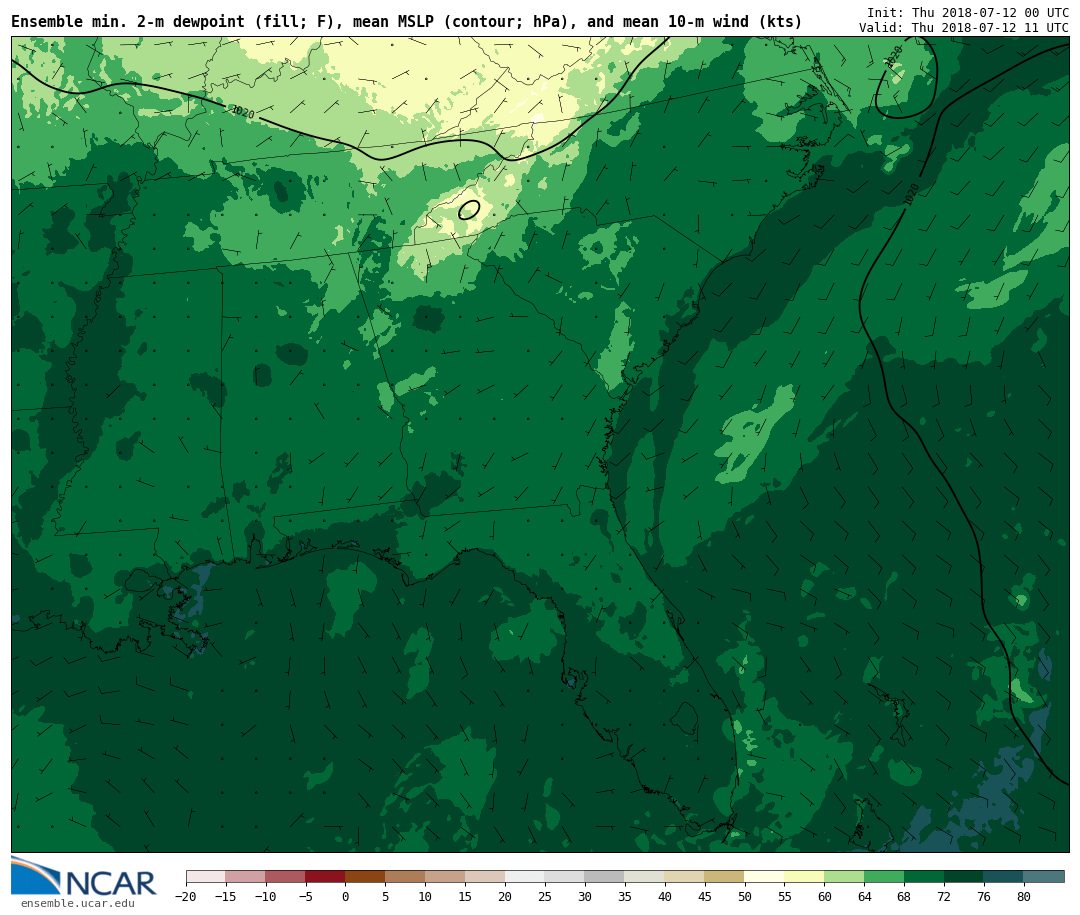Open the ensemble.ucar.edu link text
Image resolution: width=1080 pixels, height=915 pixels.
point(77,904)
